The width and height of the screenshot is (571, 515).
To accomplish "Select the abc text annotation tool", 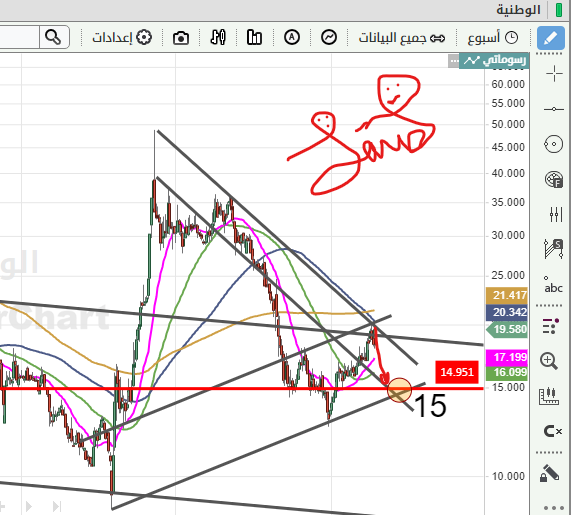I will 554,285.
